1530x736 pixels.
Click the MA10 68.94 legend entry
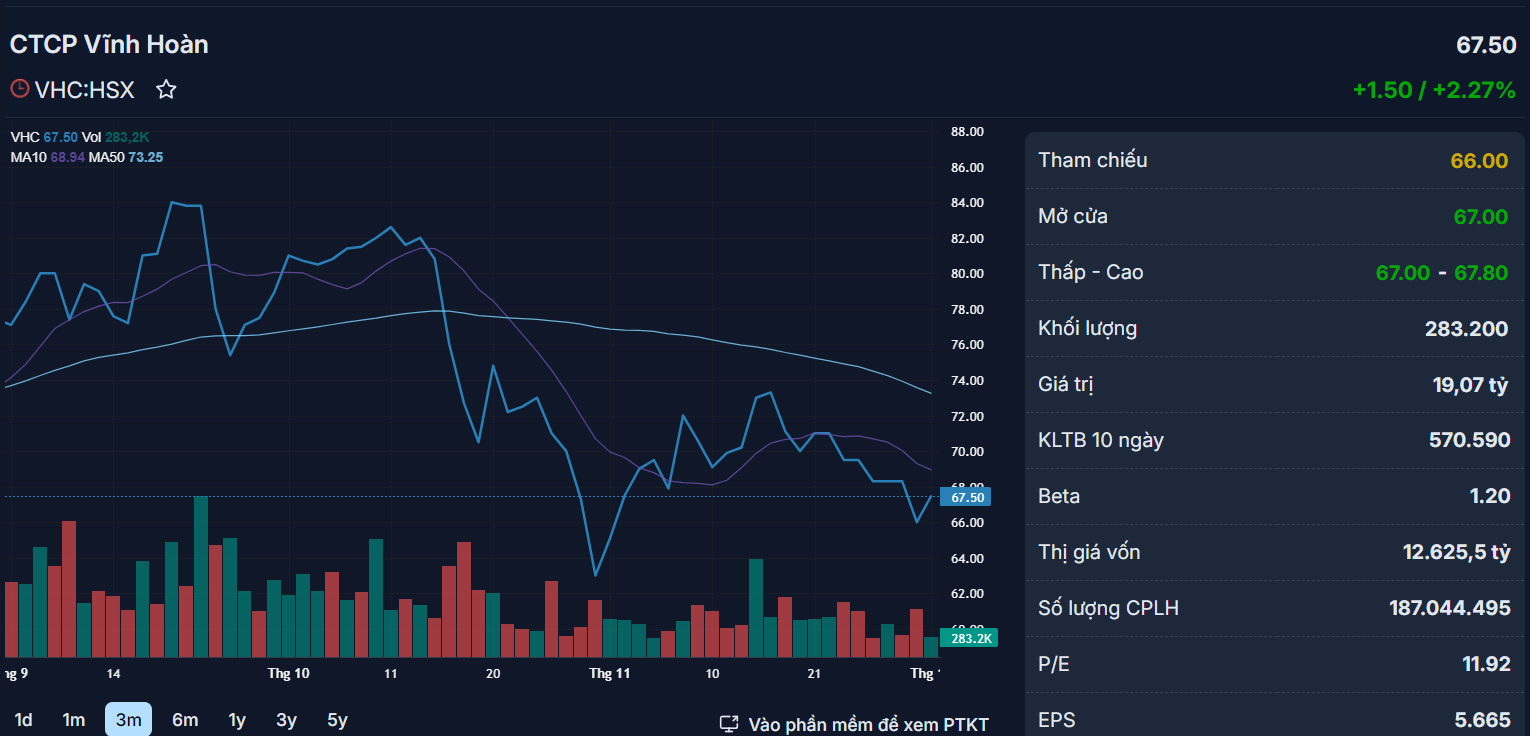(x=47, y=157)
